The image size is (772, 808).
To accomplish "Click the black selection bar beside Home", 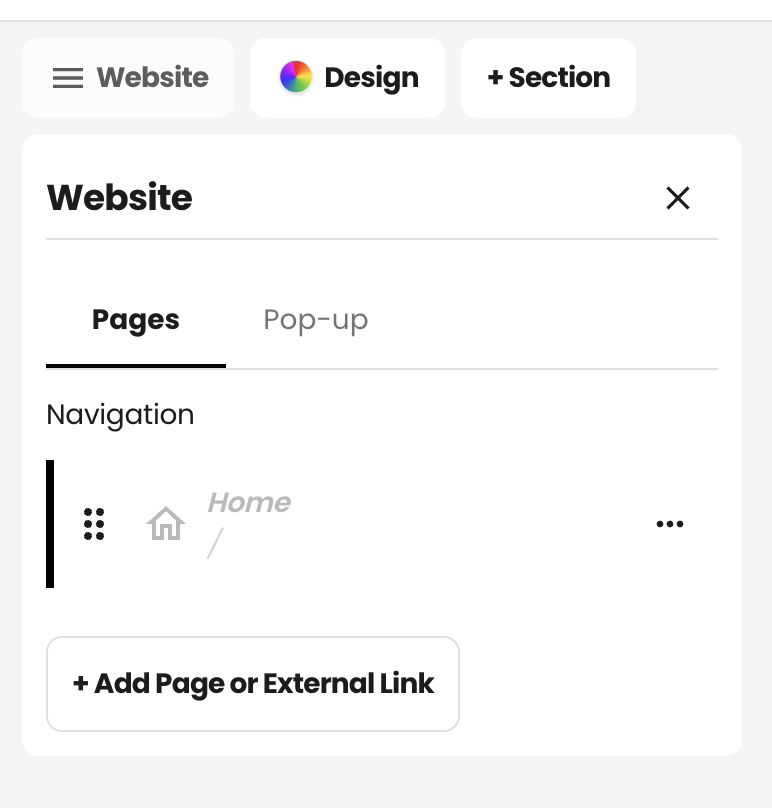I will tap(50, 524).
